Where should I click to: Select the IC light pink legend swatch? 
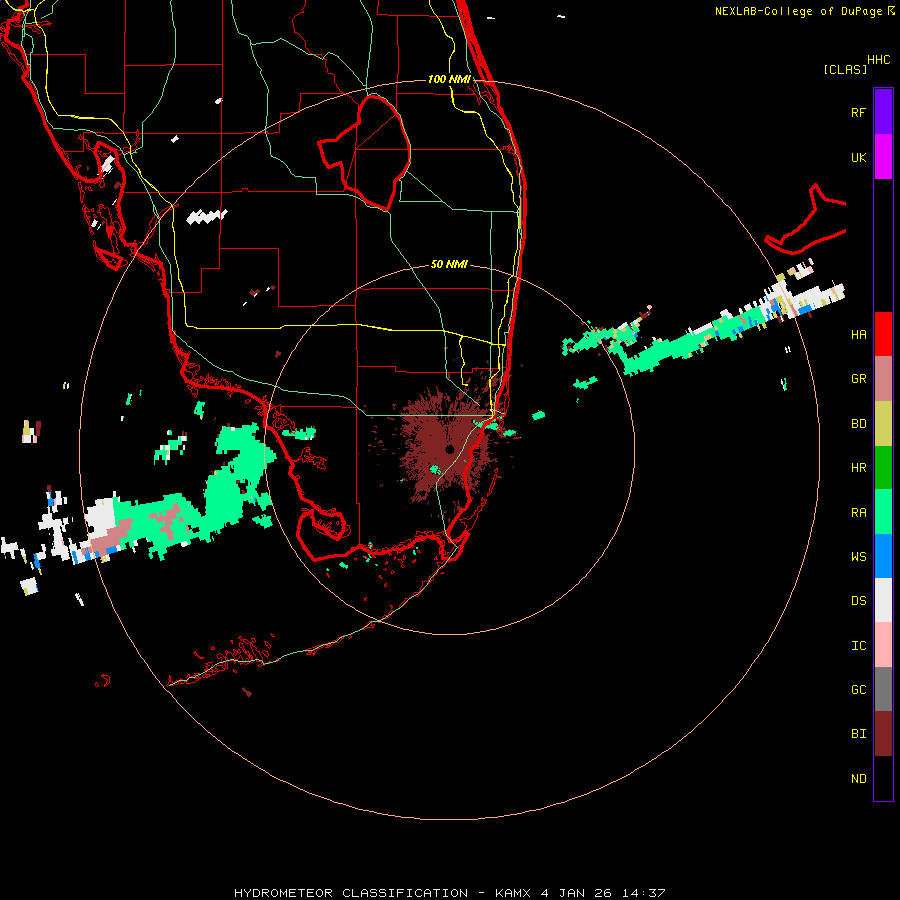[883, 645]
